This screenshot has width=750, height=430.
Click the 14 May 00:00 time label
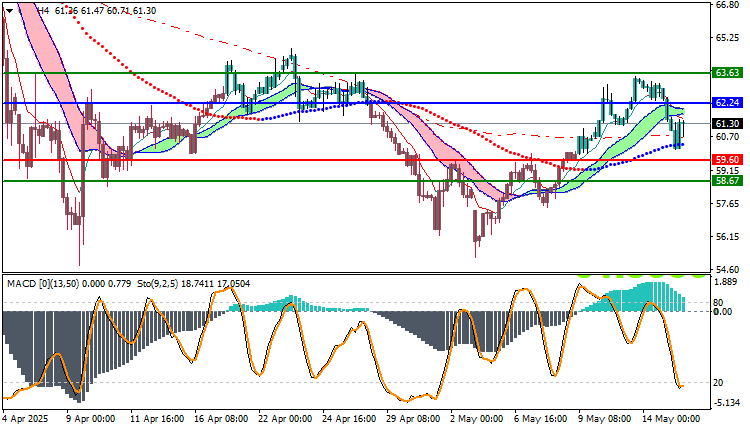point(671,419)
